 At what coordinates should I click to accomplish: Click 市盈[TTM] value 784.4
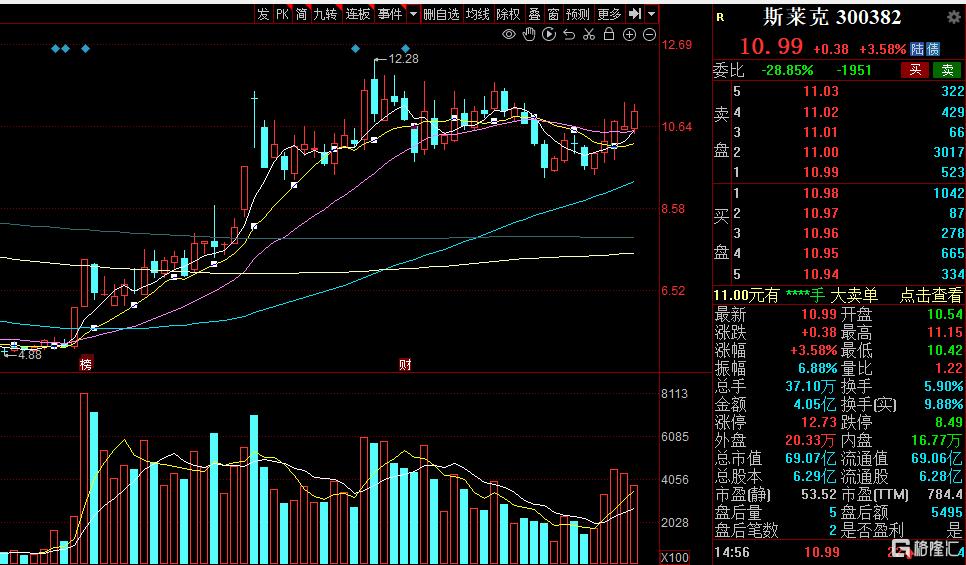click(945, 494)
